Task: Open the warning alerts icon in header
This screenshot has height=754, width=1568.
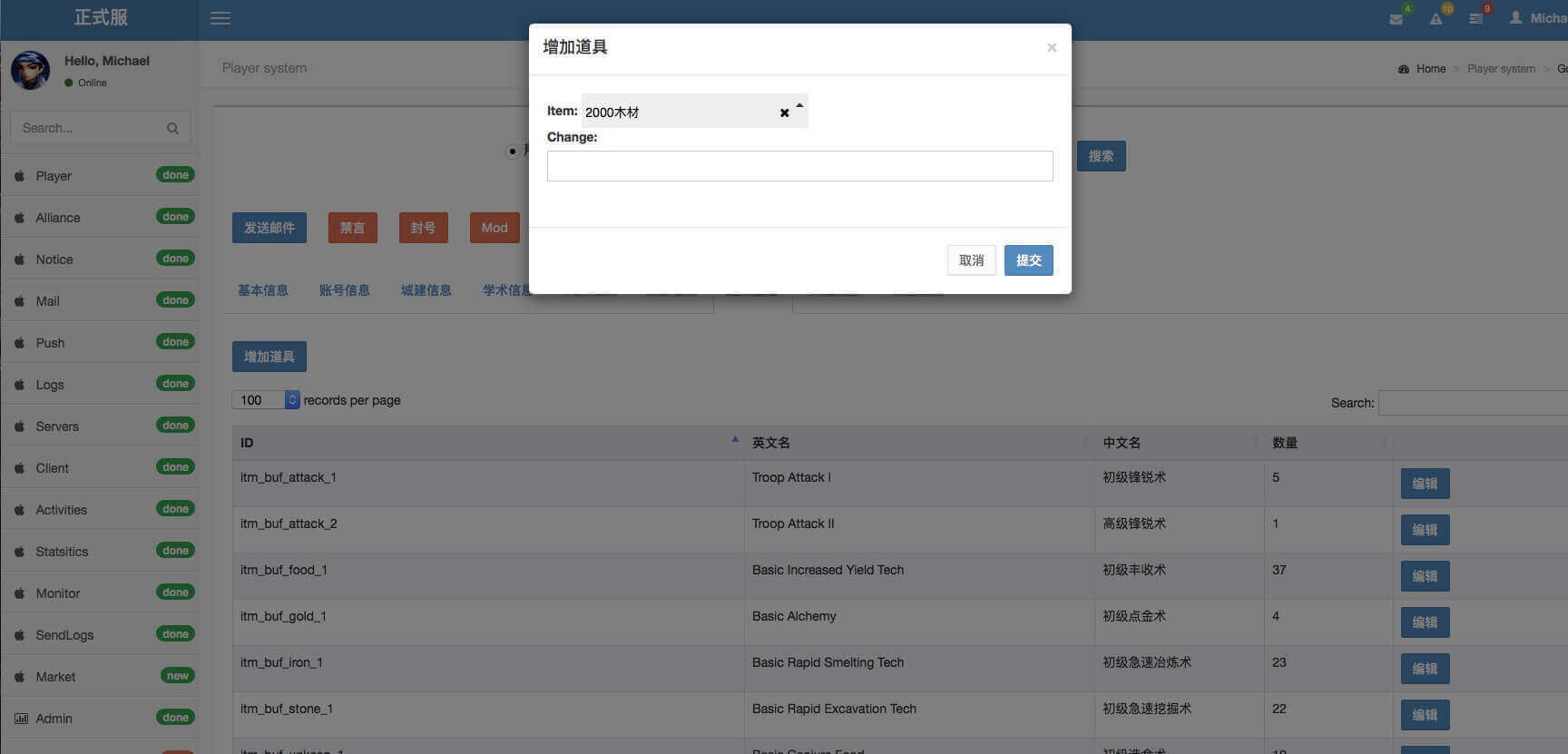Action: pyautogui.click(x=1436, y=19)
